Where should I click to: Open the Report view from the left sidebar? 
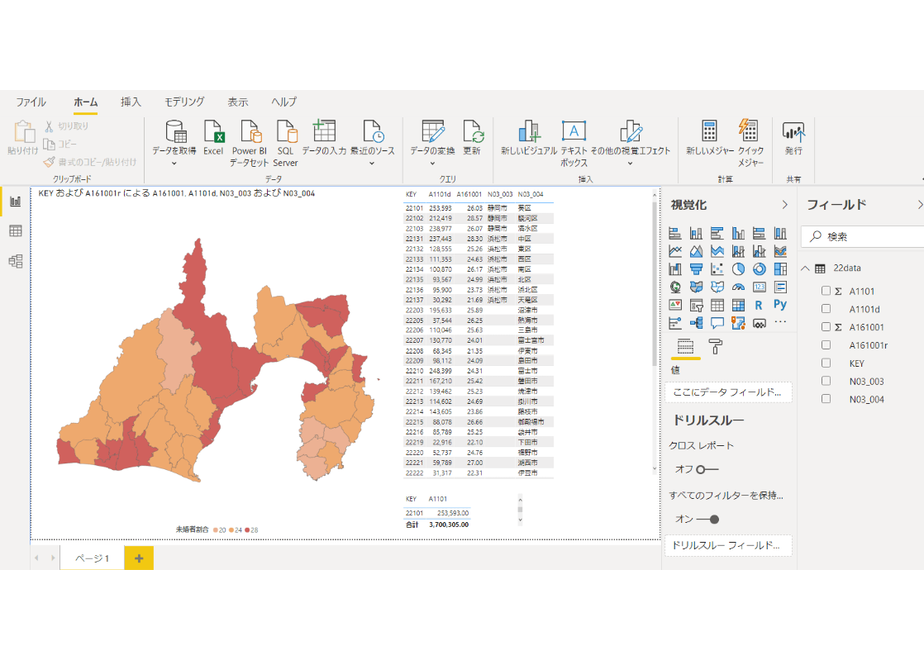point(15,202)
